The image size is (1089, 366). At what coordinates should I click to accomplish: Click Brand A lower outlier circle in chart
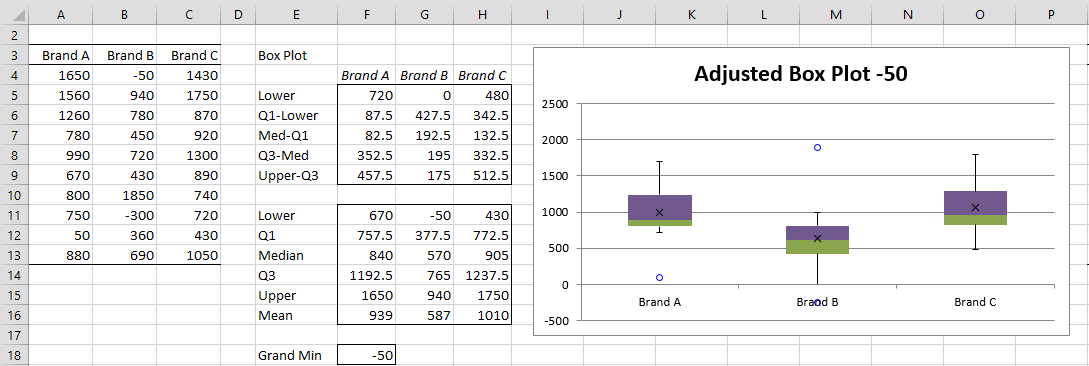(659, 277)
